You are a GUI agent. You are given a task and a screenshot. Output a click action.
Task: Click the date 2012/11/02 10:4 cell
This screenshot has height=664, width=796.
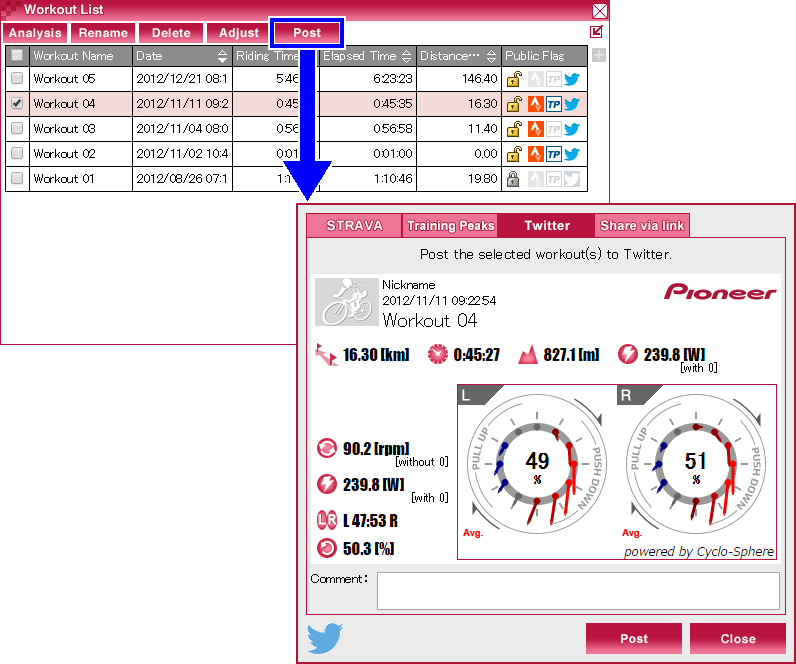pyautogui.click(x=182, y=153)
